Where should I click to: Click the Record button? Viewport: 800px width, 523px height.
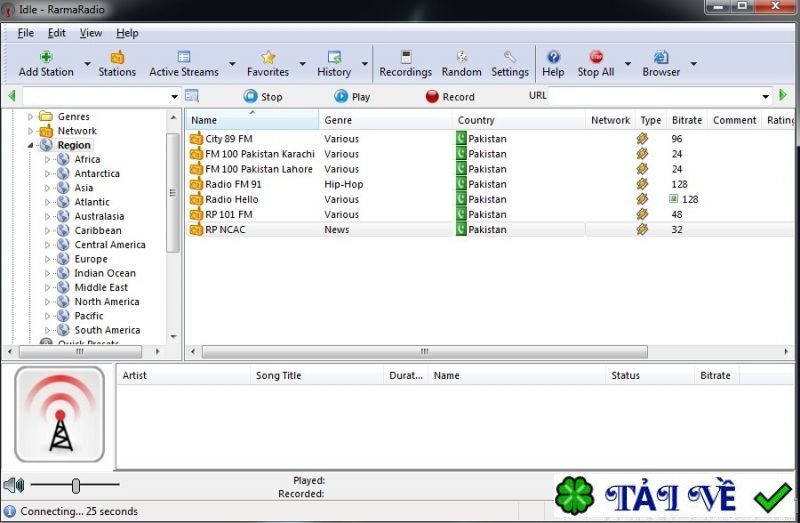pos(450,96)
